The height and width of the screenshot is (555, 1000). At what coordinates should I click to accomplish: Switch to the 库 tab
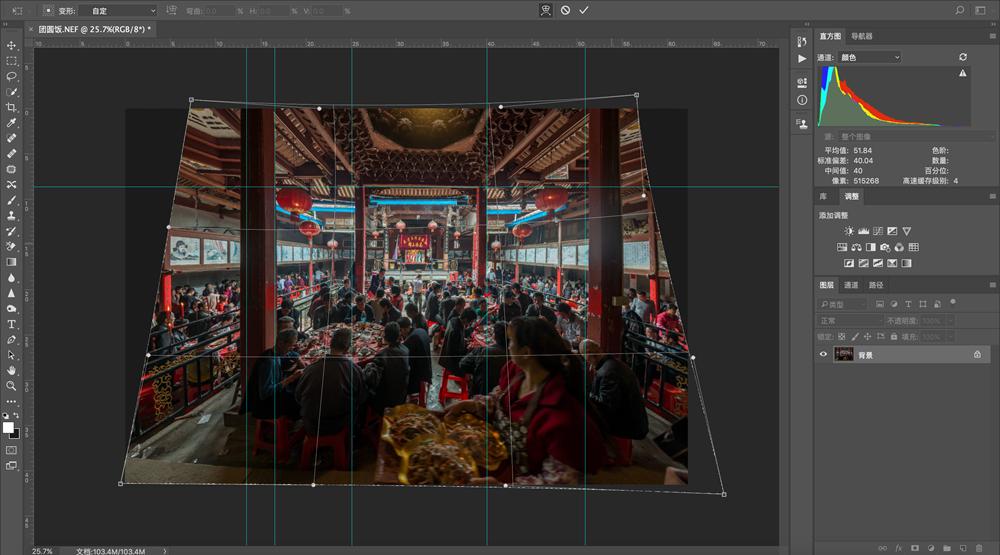pos(823,196)
